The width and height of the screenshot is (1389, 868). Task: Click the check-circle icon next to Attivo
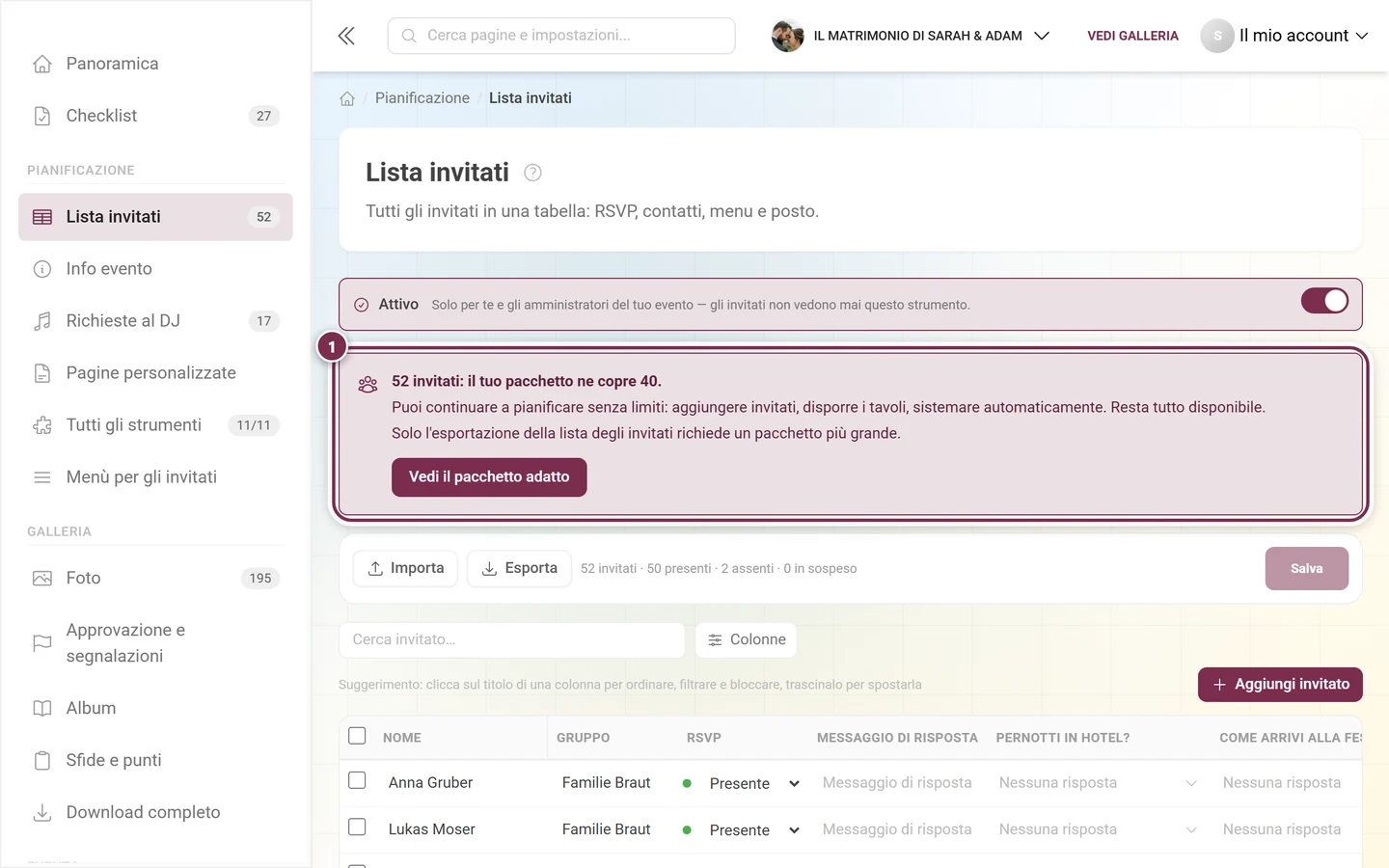point(362,305)
